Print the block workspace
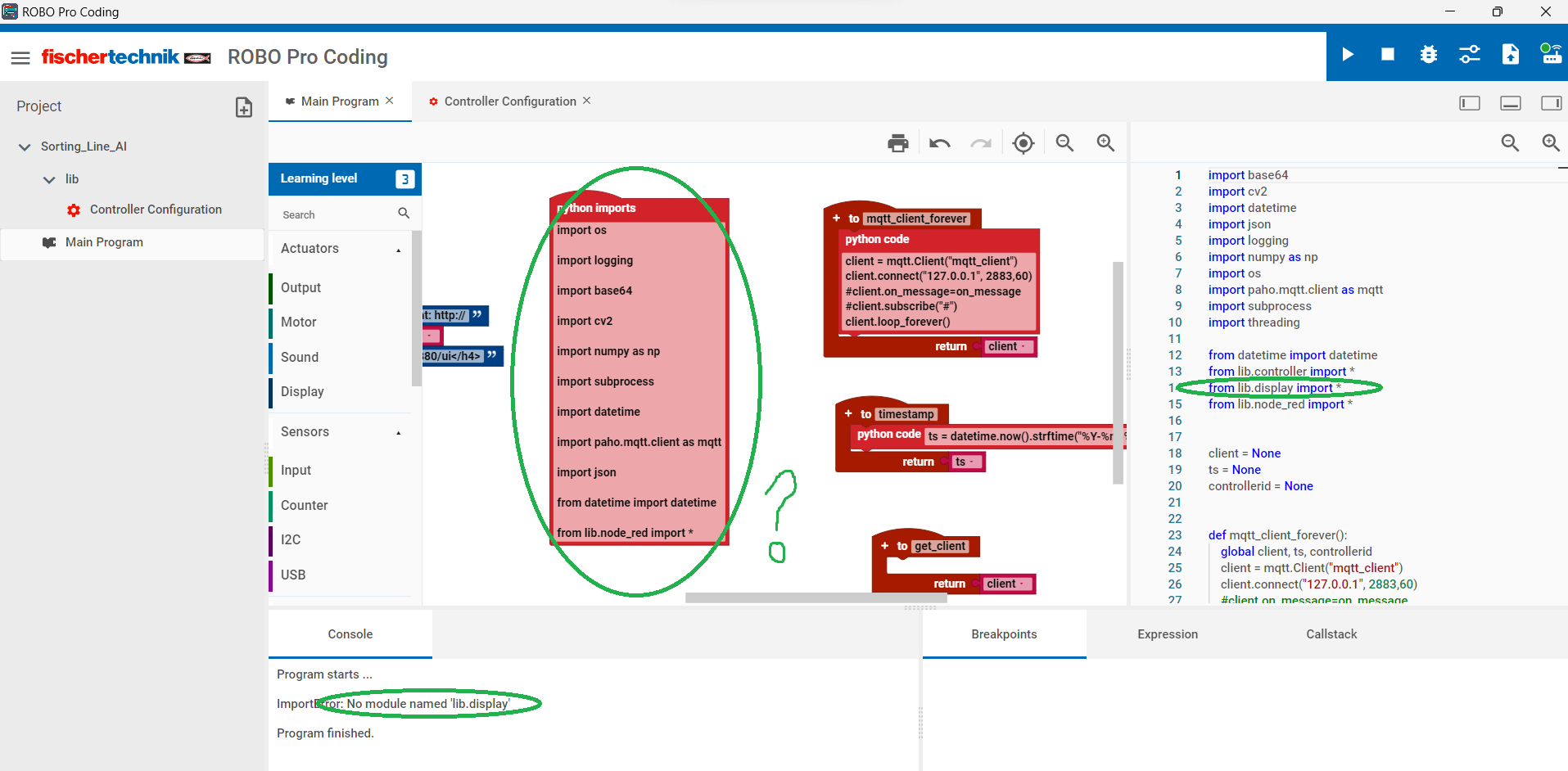1568x771 pixels. tap(898, 143)
